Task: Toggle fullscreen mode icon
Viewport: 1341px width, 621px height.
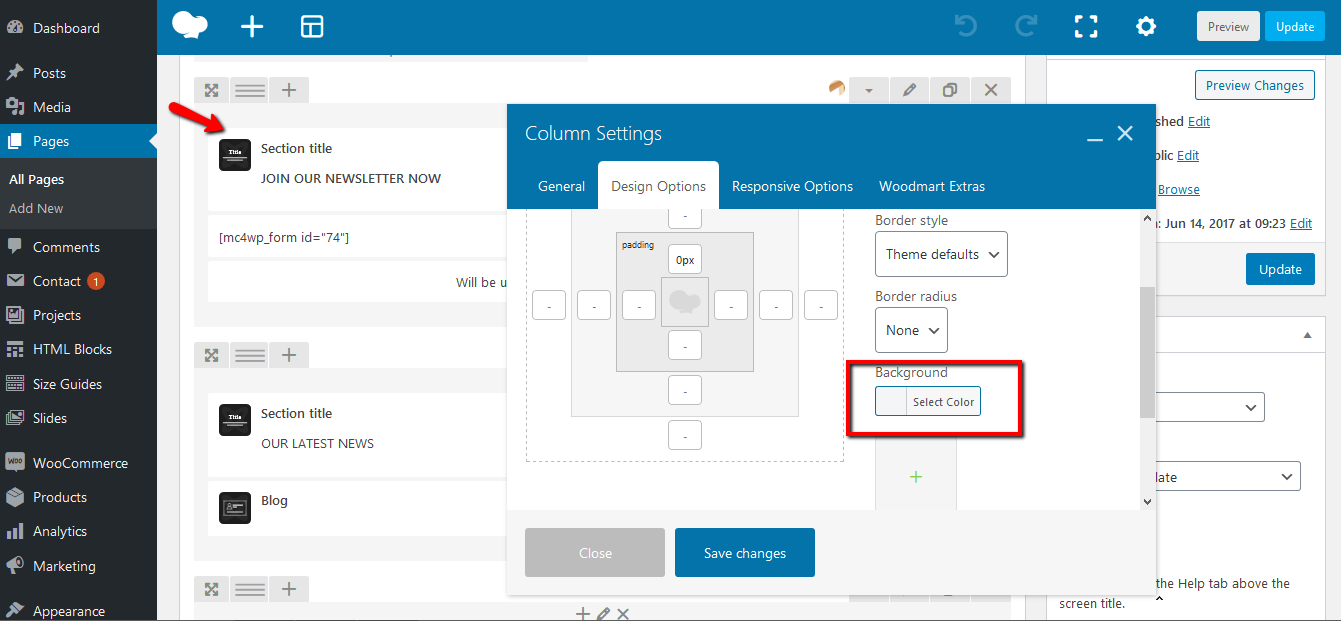Action: tap(1086, 27)
